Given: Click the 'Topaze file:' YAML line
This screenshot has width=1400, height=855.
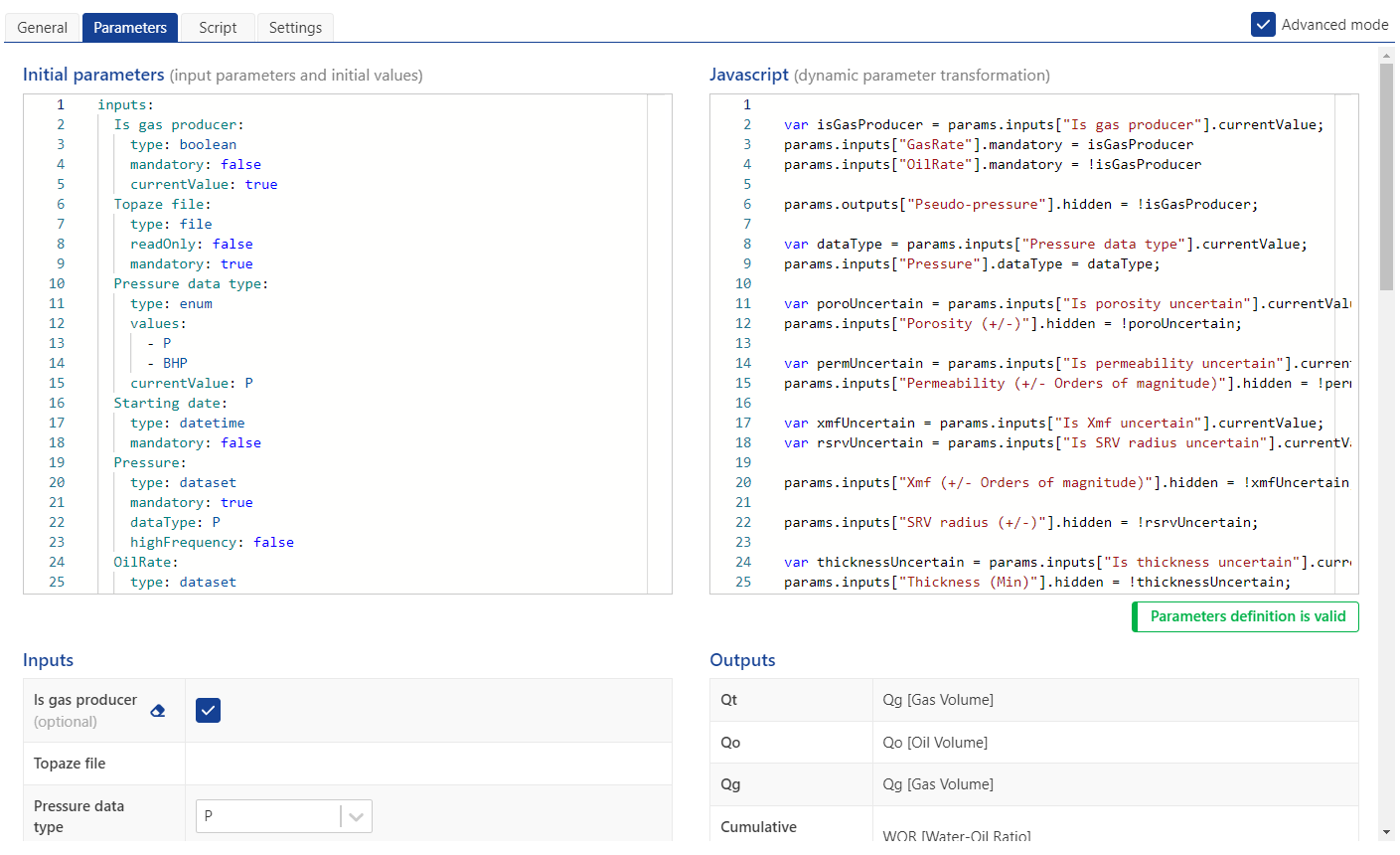Looking at the screenshot, I should [x=162, y=204].
